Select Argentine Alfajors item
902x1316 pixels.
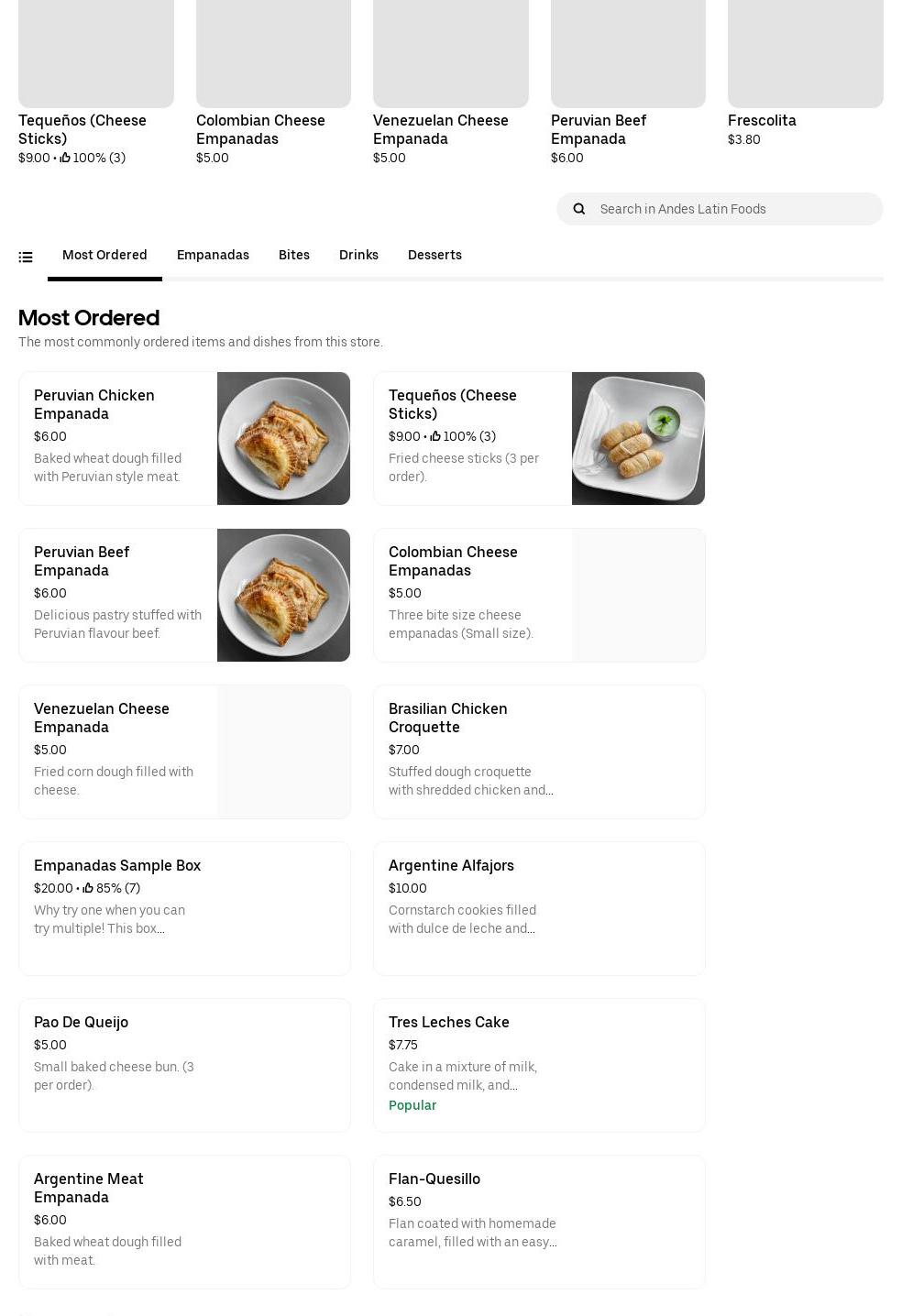[539, 908]
